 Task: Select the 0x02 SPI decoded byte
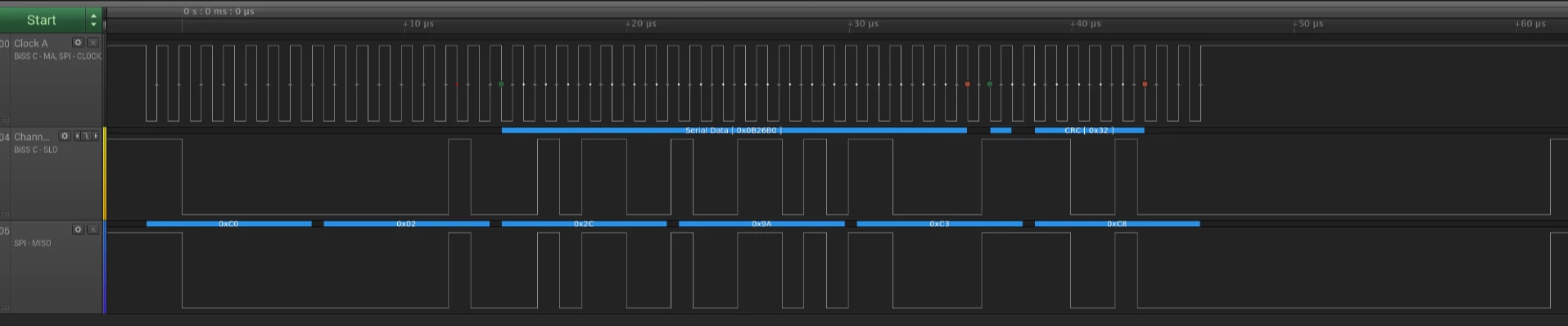coord(406,224)
